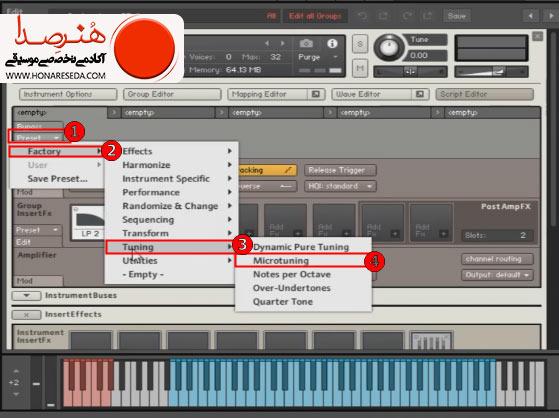Click the redo icon in top toolbar
The width and height of the screenshot is (559, 418).
tap(407, 16)
